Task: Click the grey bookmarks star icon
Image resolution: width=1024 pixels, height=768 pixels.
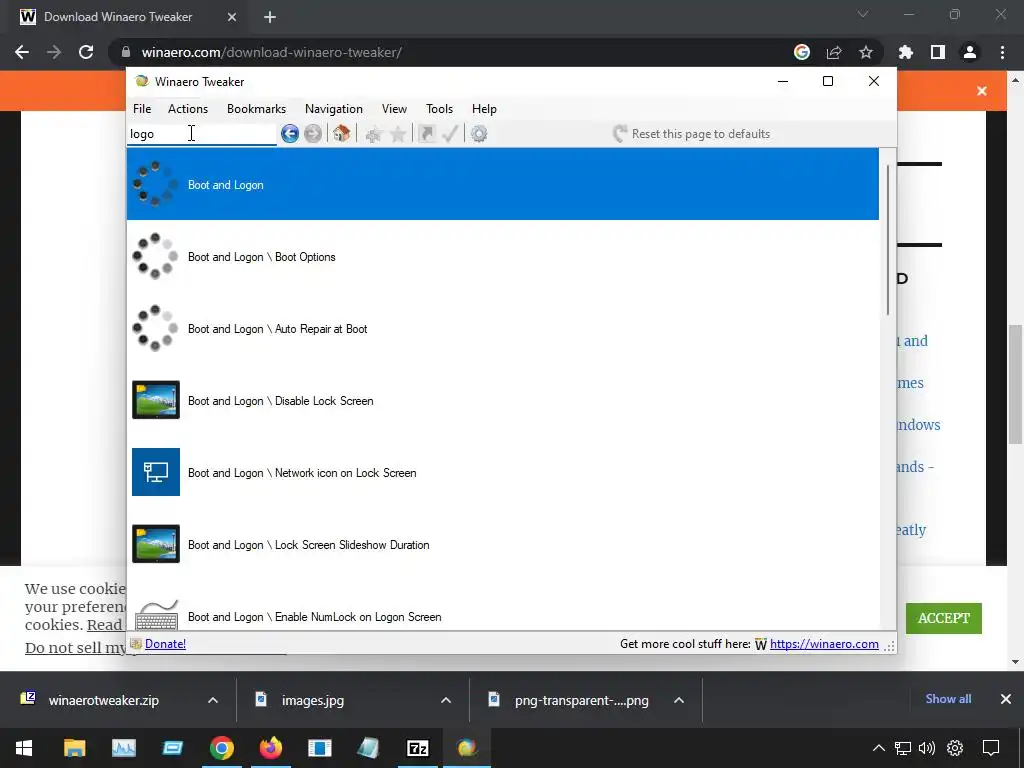Action: [397, 135]
